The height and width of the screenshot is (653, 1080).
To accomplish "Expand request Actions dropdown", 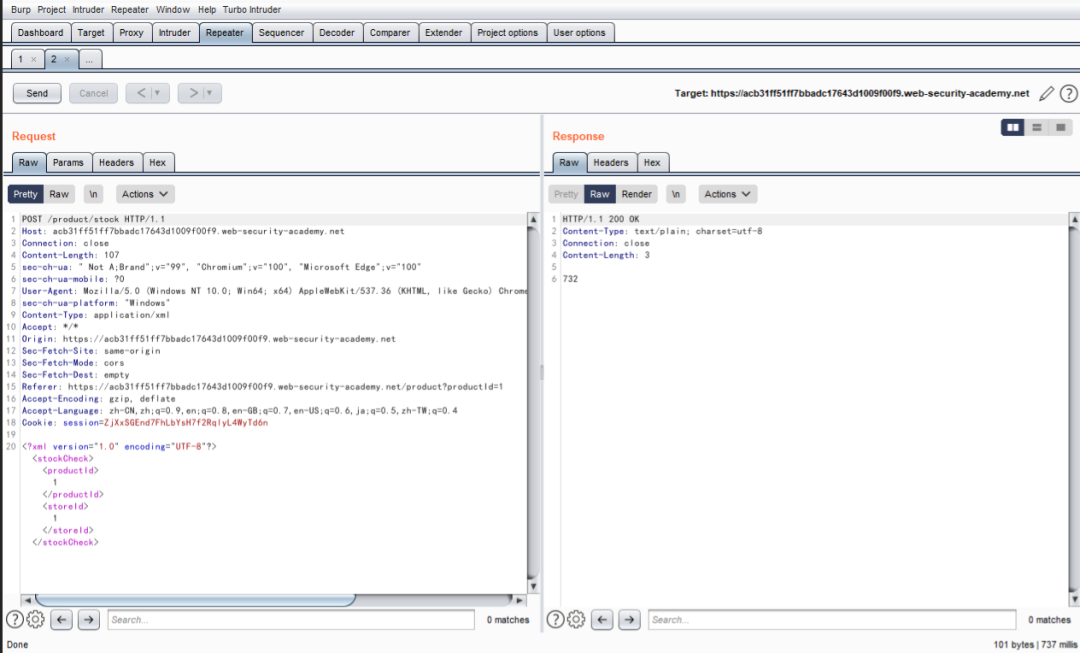I will (146, 194).
